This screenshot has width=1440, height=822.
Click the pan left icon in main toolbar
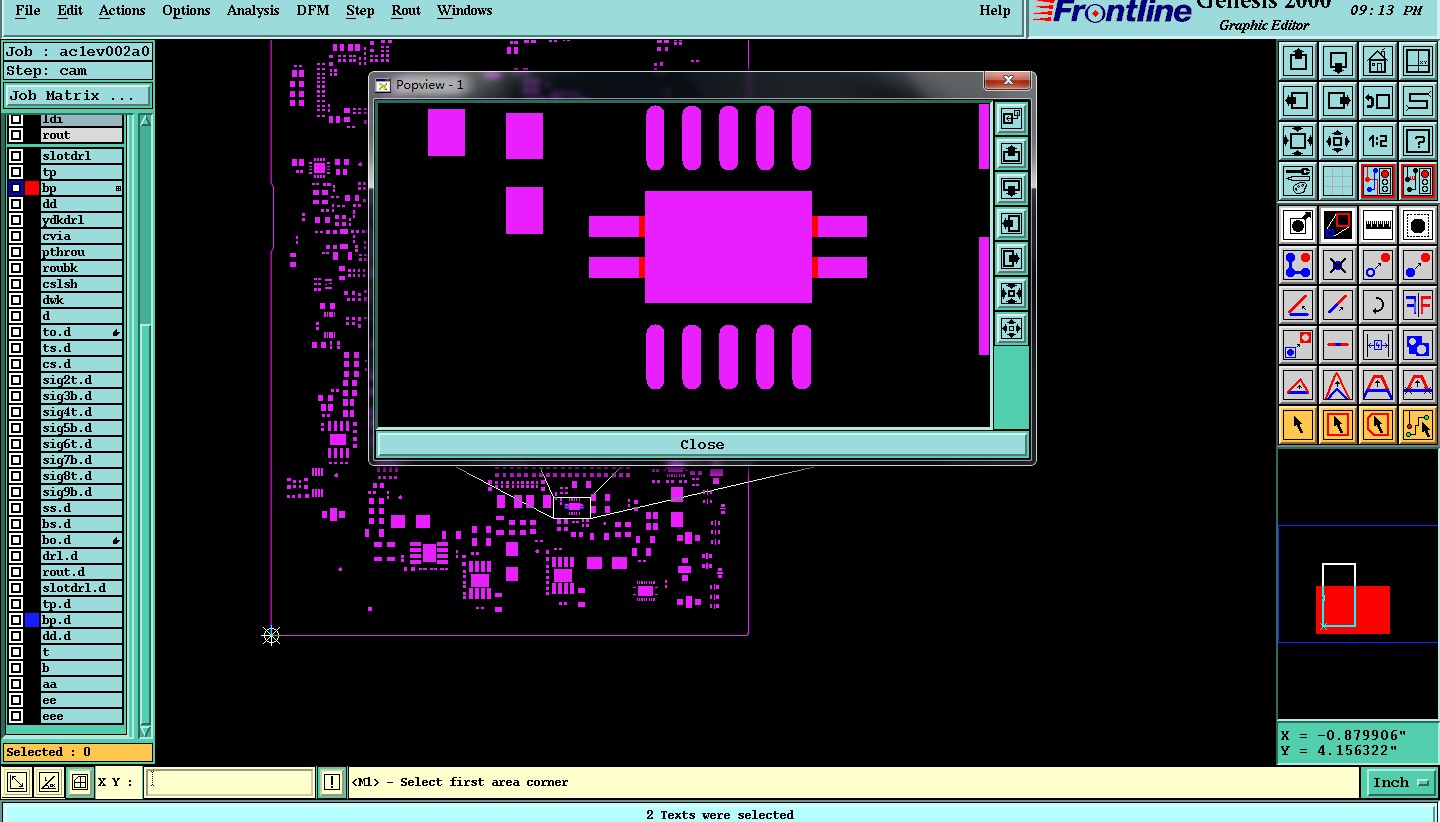(1298, 101)
